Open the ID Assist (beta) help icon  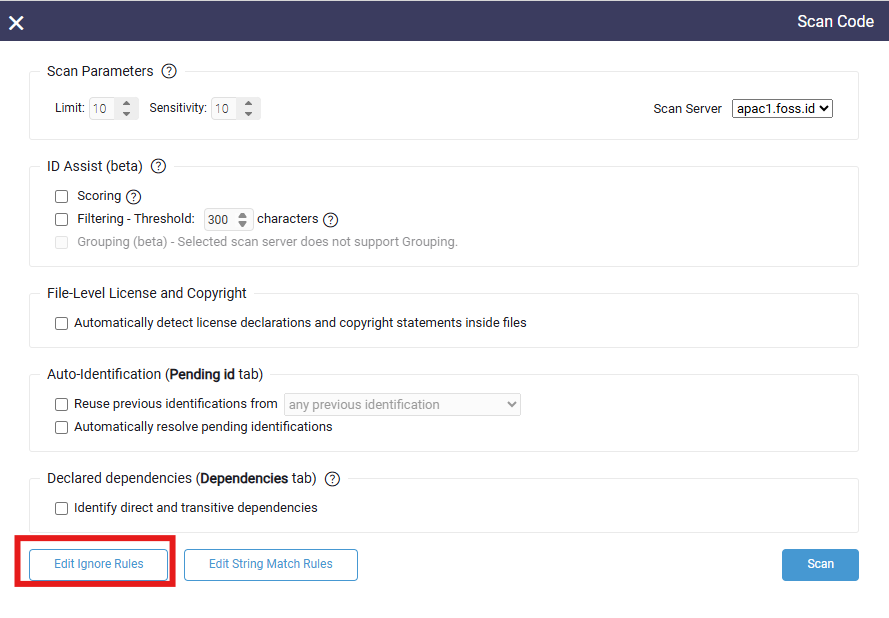tap(158, 166)
